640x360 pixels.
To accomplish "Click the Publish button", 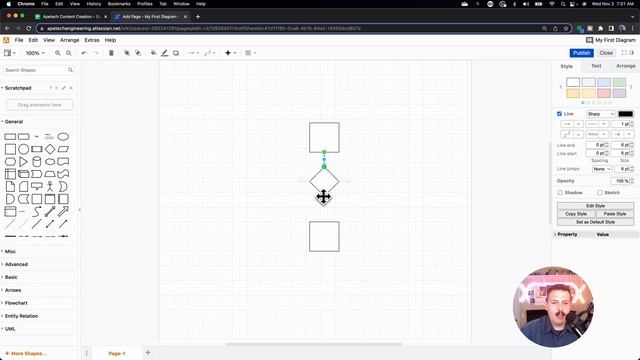I will tap(581, 53).
